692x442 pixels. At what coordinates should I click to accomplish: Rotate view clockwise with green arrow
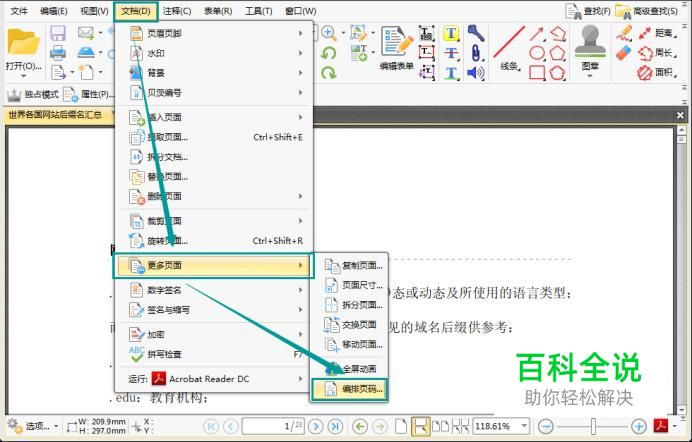point(328,72)
